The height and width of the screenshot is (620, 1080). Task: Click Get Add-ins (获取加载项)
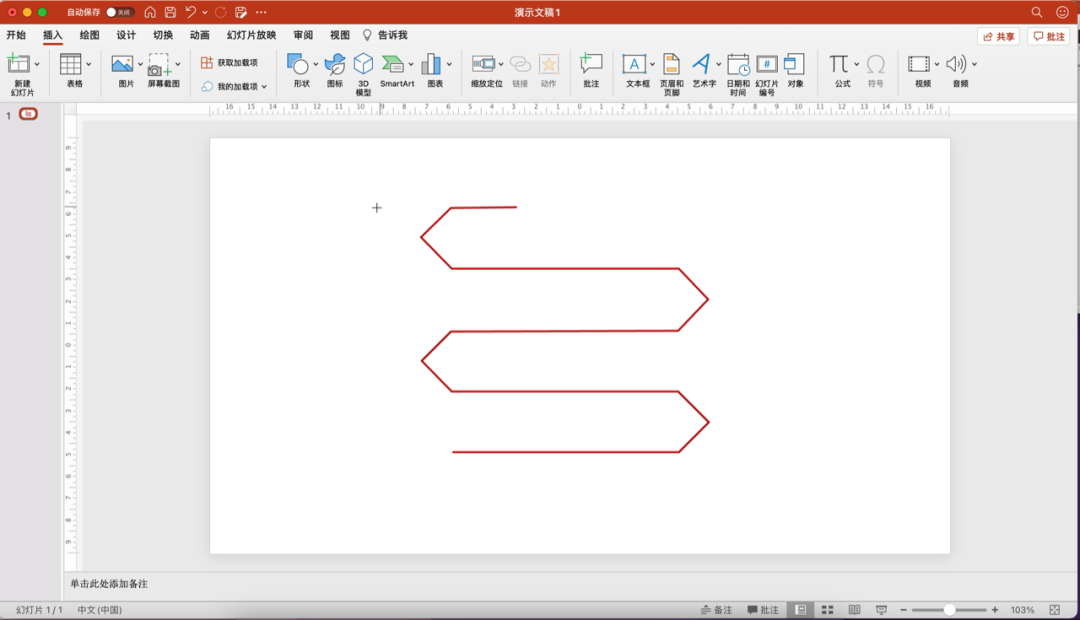(x=229, y=63)
